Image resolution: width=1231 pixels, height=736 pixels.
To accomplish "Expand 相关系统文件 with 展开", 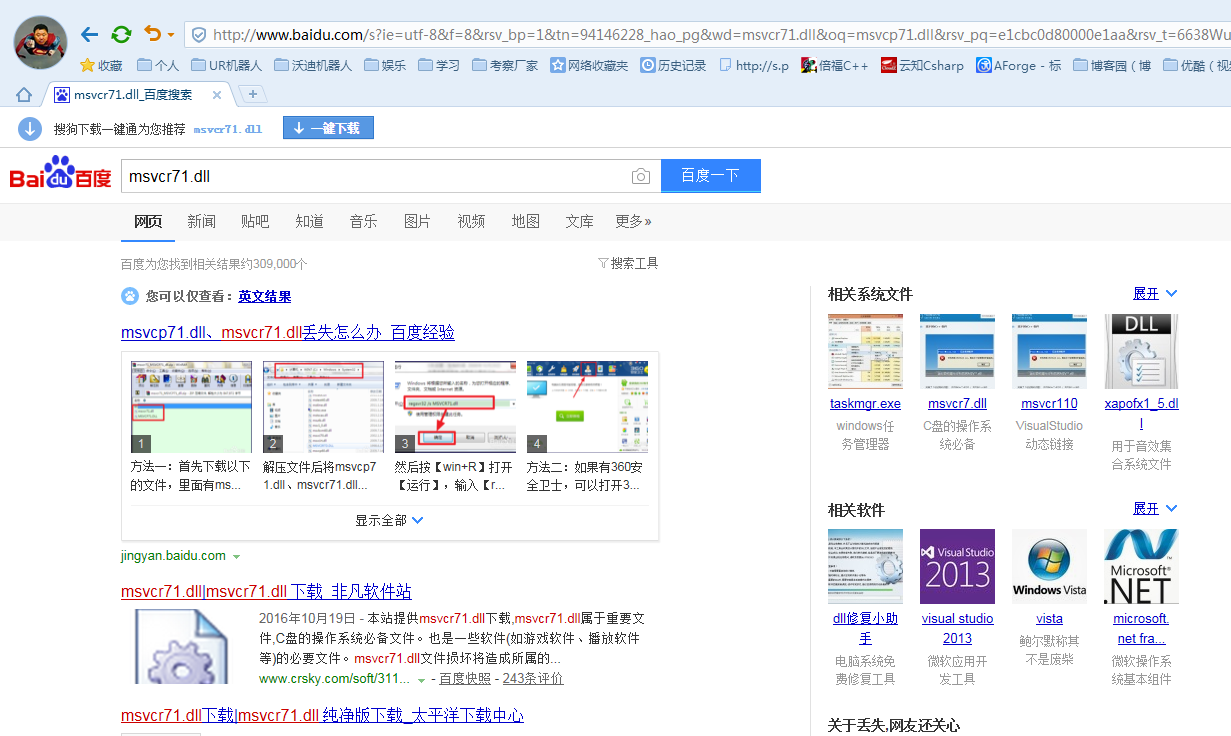I will [x=1155, y=293].
